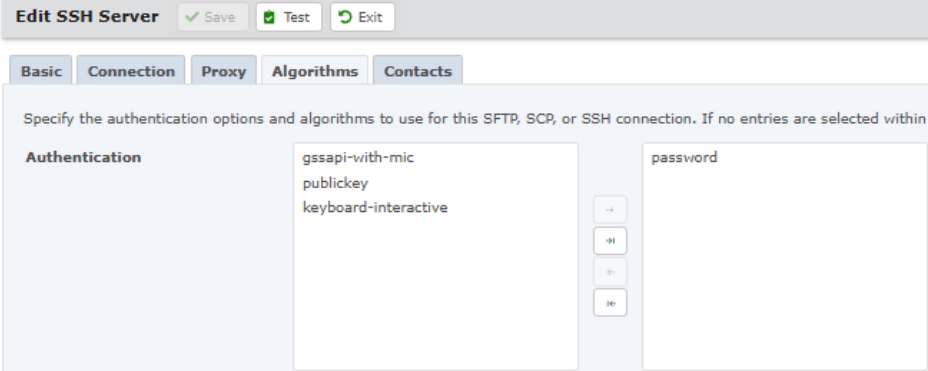Click the move-selected-right single arrow button
Image resolution: width=928 pixels, height=371 pixels.
[x=610, y=209]
